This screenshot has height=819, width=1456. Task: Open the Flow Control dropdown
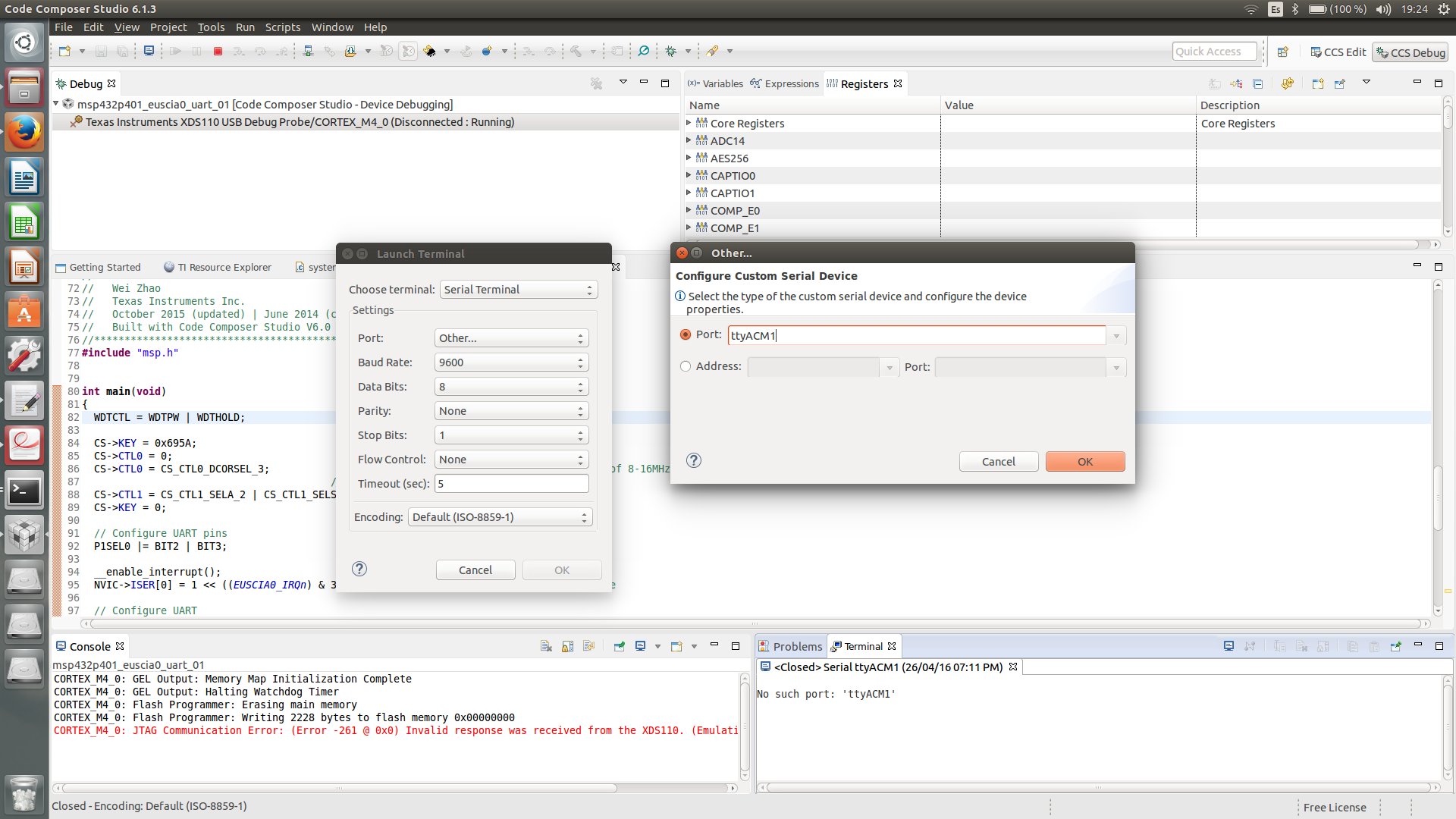click(512, 460)
